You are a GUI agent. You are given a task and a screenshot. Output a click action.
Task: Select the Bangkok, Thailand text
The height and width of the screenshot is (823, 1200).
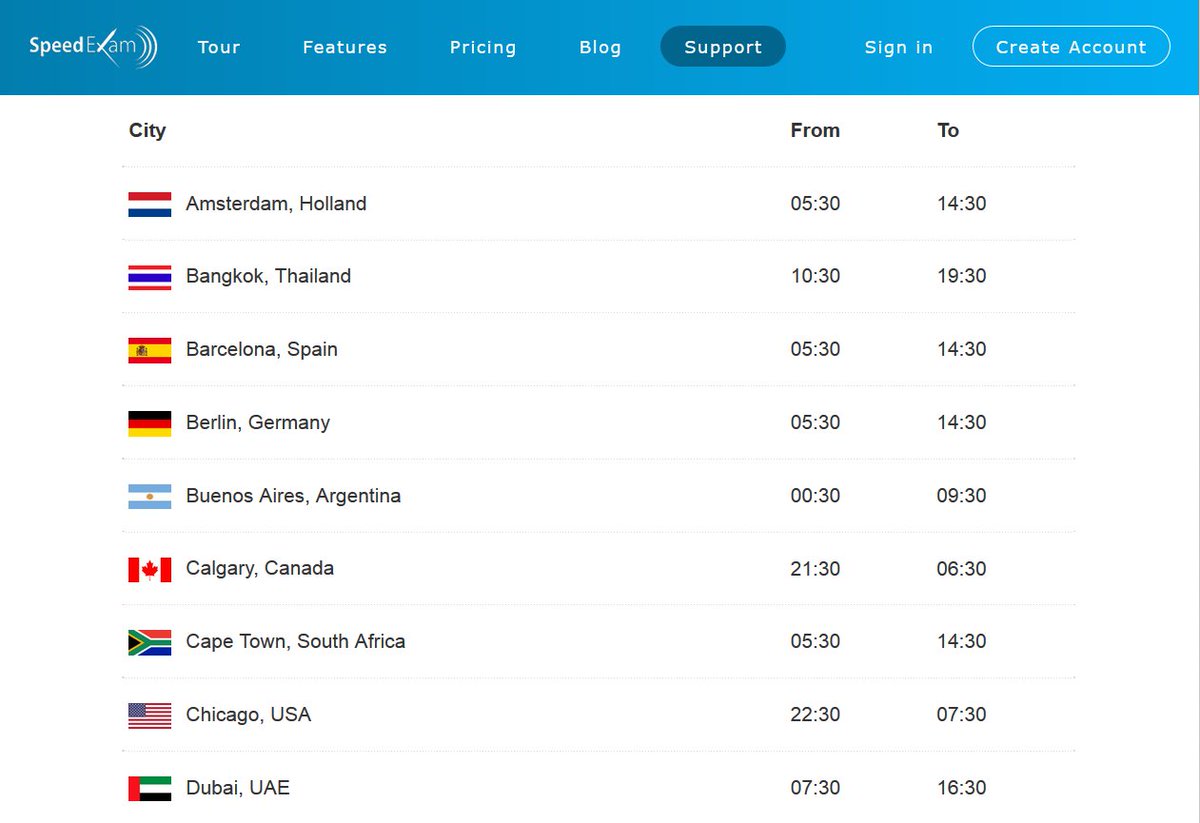pos(268,276)
